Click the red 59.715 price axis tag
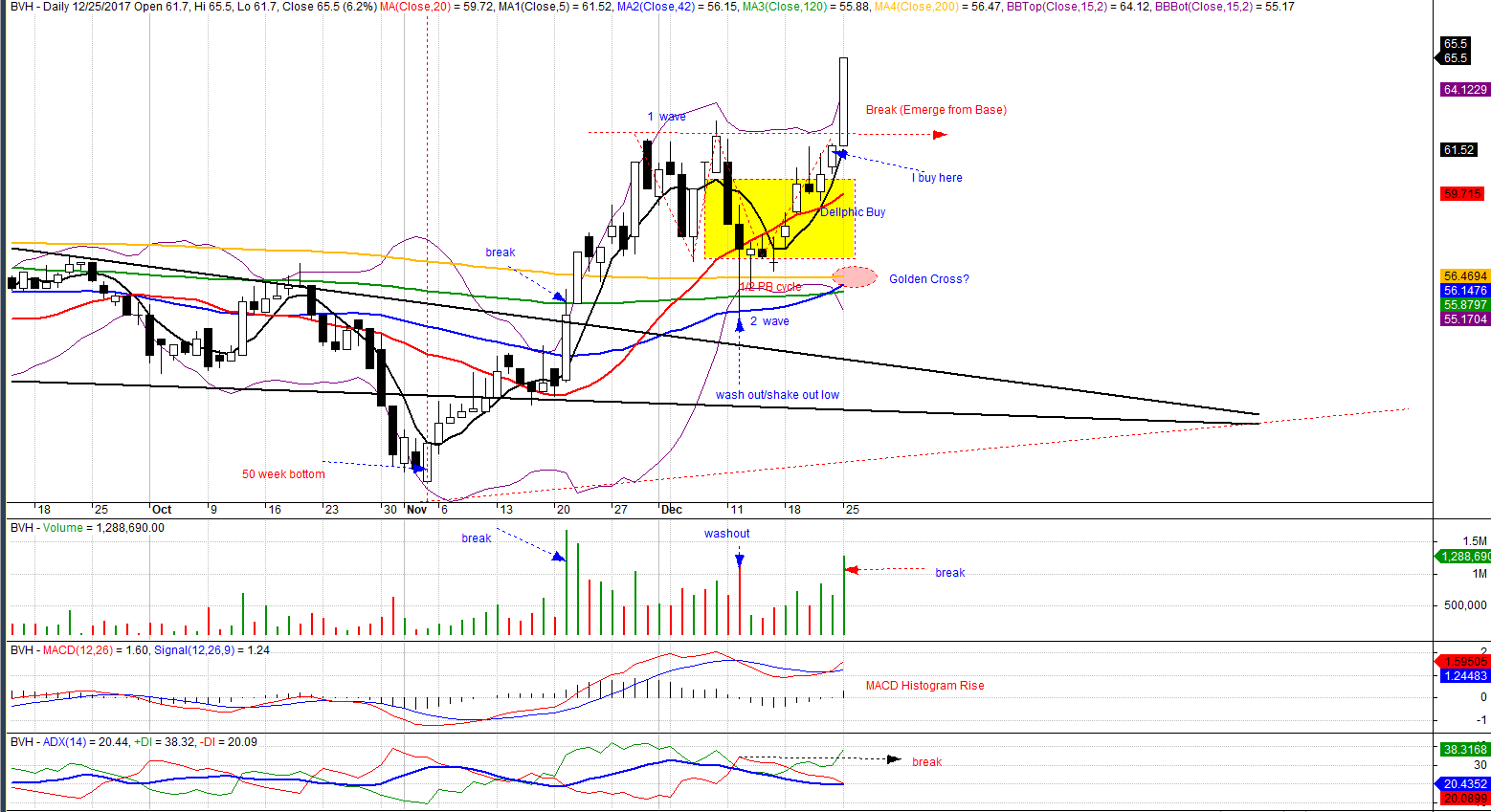The height and width of the screenshot is (812, 1491). [1462, 194]
